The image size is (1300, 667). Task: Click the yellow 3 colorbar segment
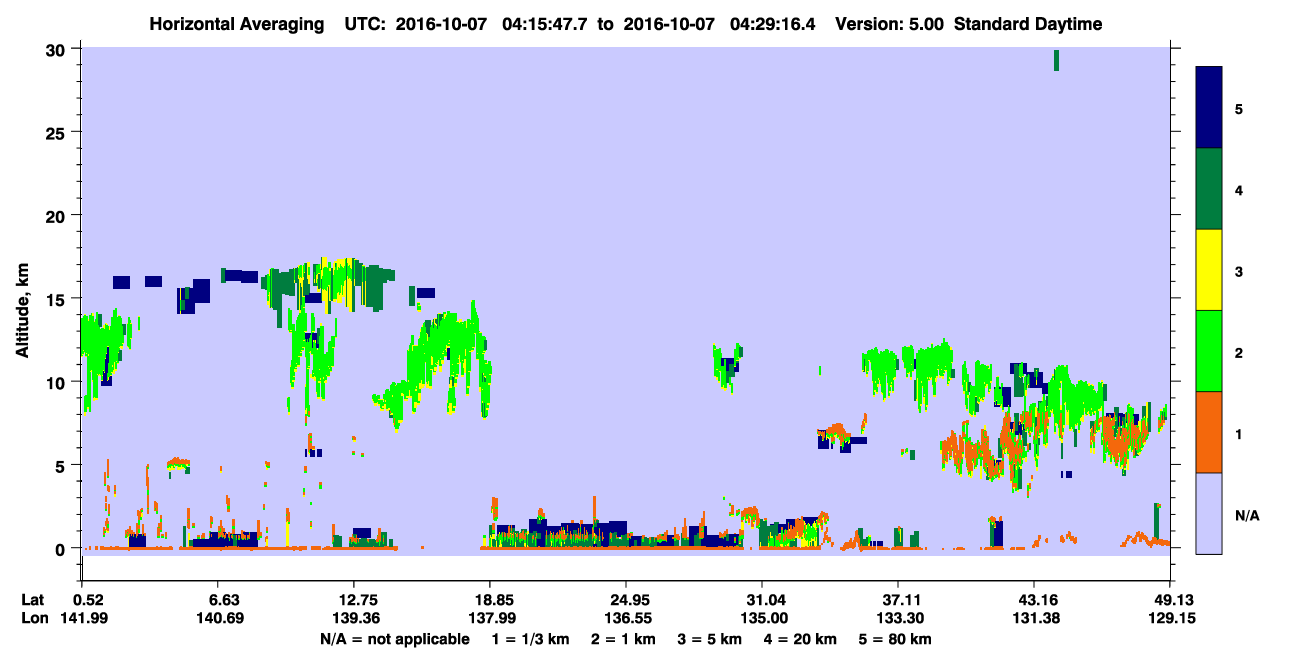tap(1209, 270)
